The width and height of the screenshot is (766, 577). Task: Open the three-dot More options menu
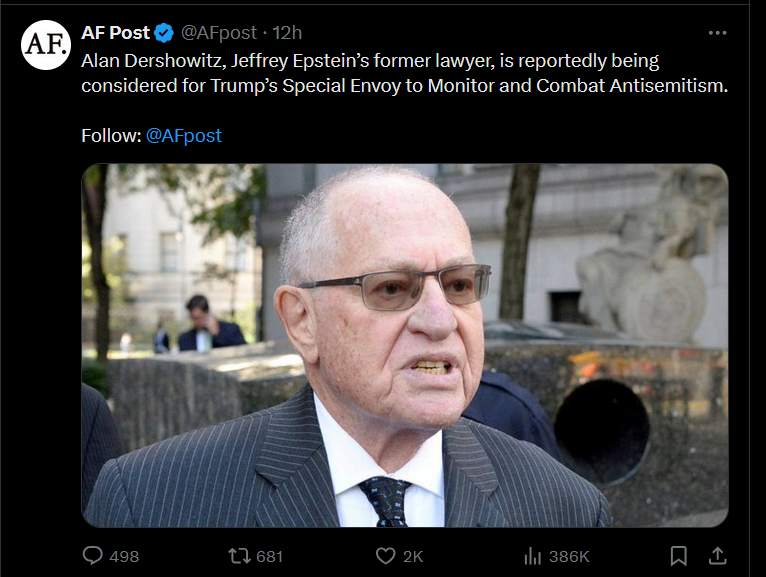[717, 33]
